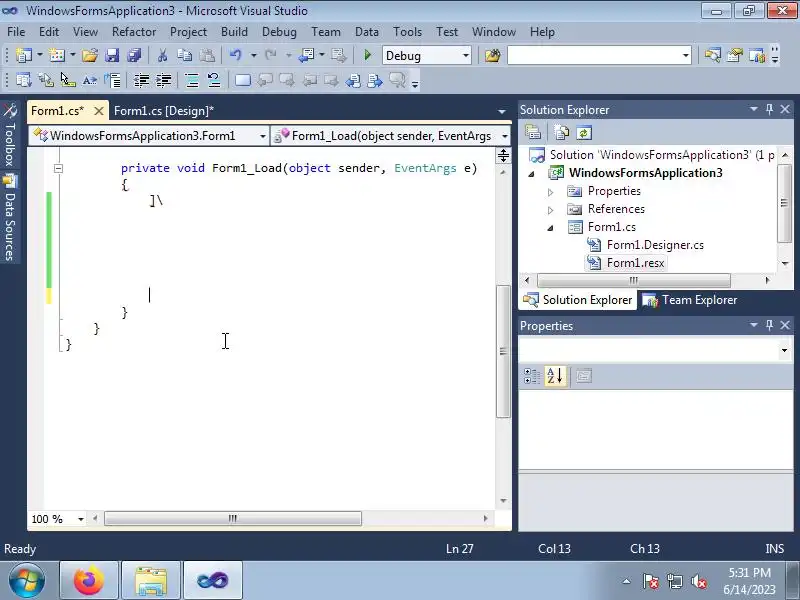
Task: Click the Display Object Member List icon
Action: pyautogui.click(x=23, y=80)
